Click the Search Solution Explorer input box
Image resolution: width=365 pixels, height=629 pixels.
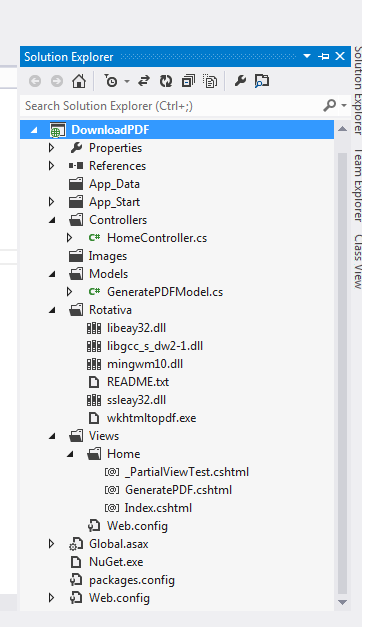pos(170,106)
